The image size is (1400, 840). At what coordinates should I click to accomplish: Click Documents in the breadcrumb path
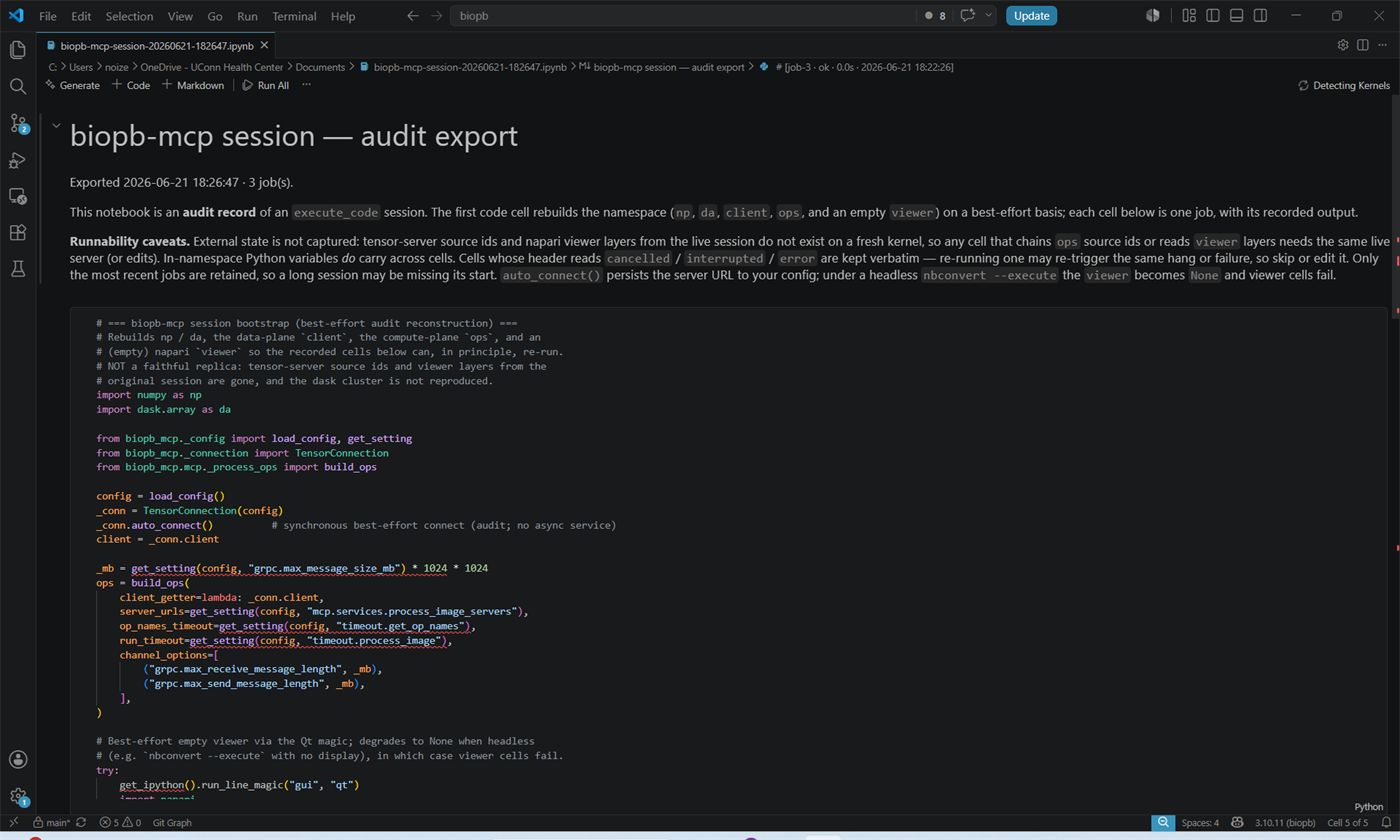click(x=320, y=67)
